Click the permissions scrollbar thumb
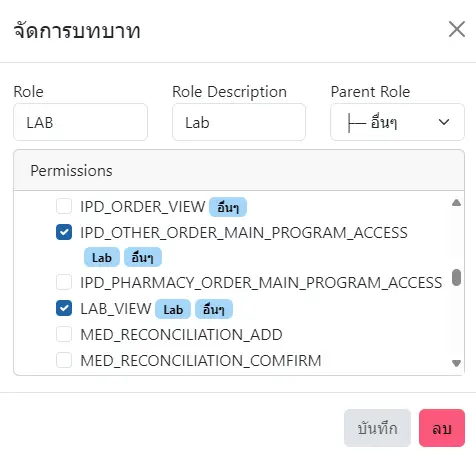 (456, 278)
